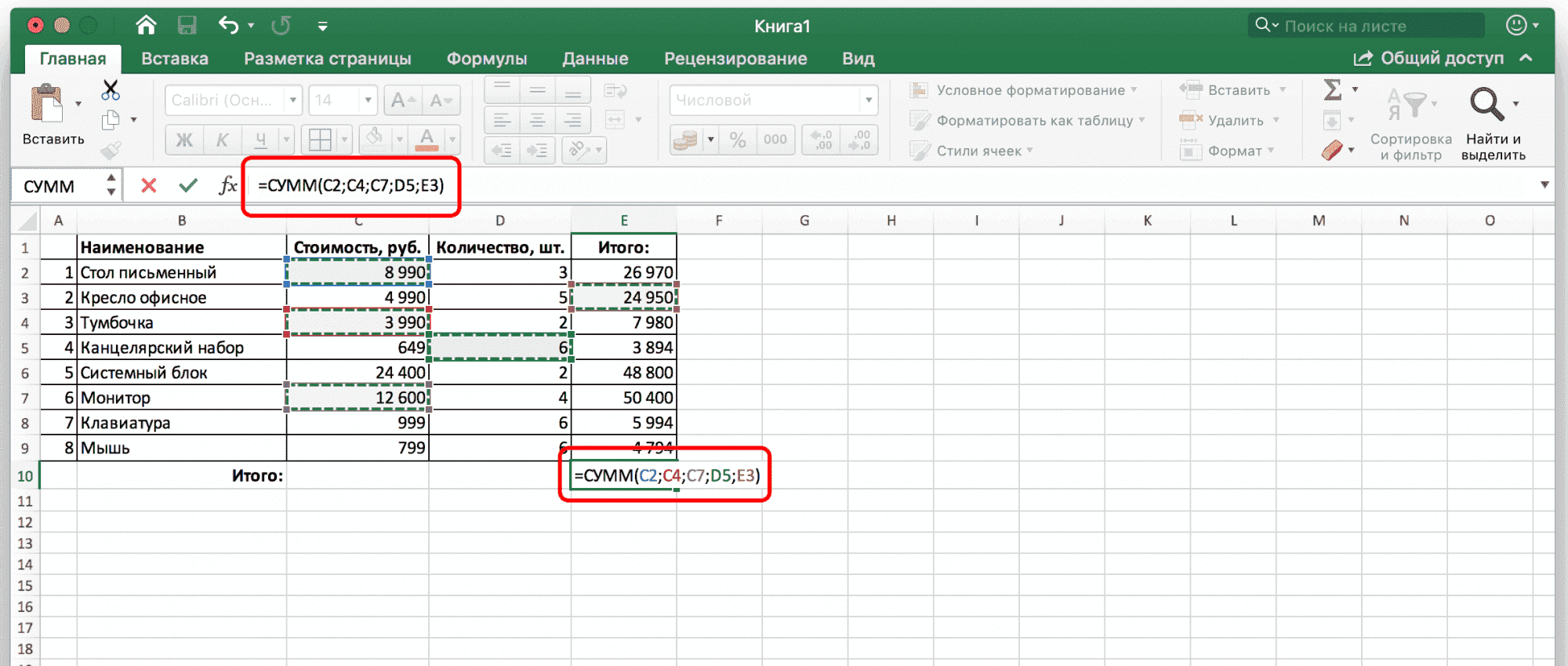Copy using the pages icon
The height and width of the screenshot is (666, 1568).
point(111,120)
